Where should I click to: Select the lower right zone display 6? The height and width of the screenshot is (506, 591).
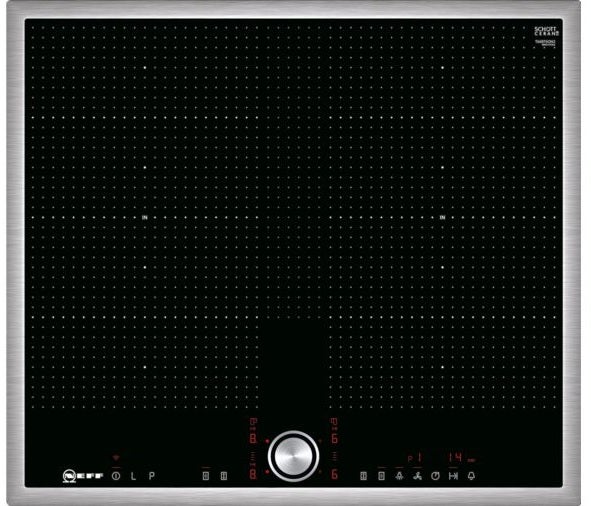[334, 474]
